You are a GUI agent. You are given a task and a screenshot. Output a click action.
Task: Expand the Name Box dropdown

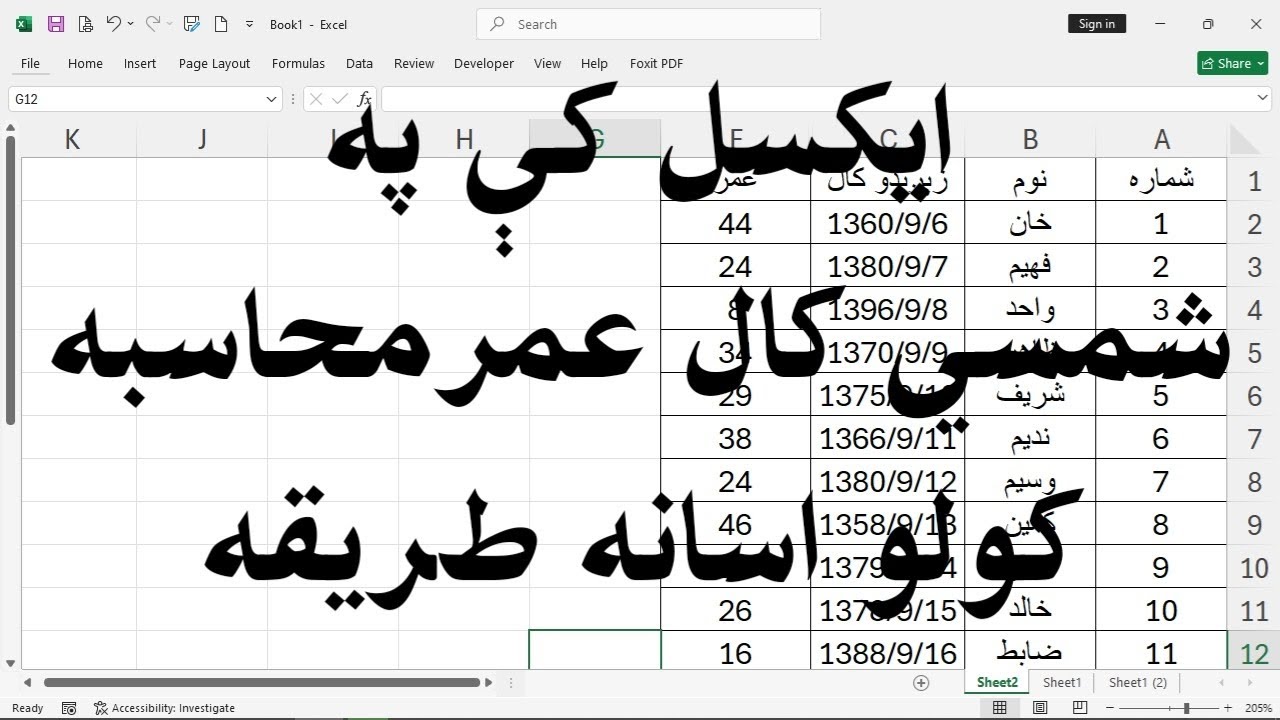(271, 99)
